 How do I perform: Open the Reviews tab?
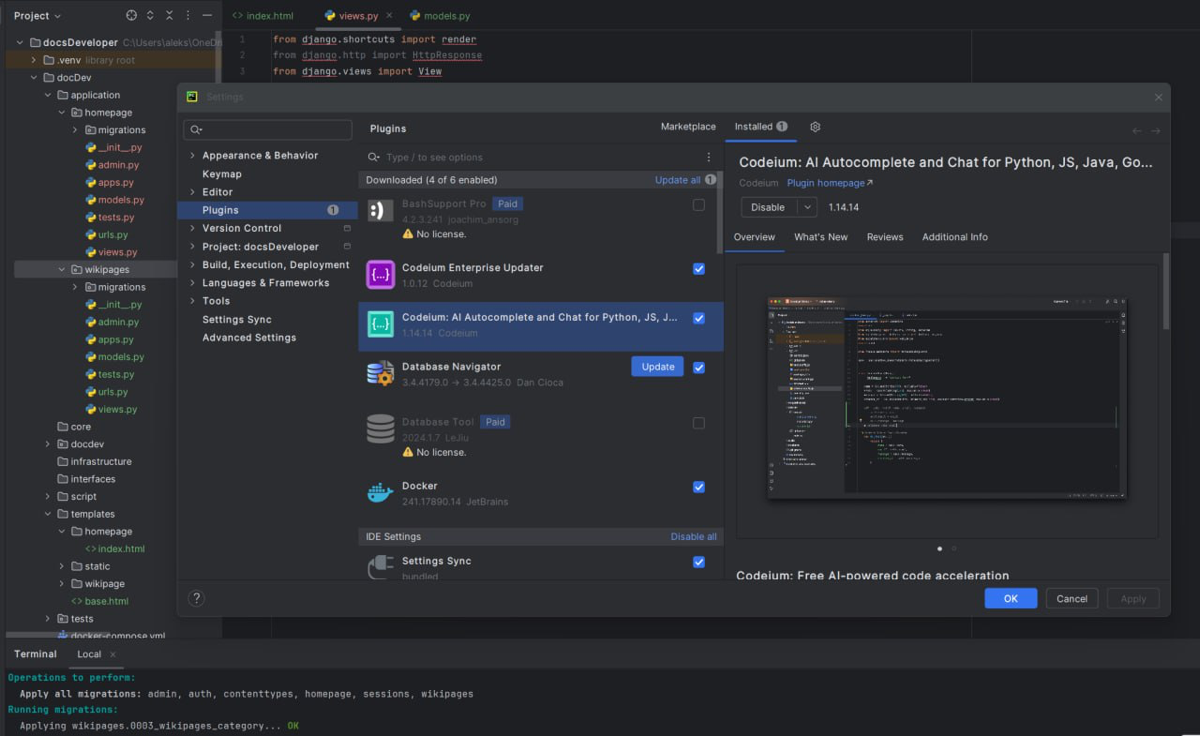(885, 237)
